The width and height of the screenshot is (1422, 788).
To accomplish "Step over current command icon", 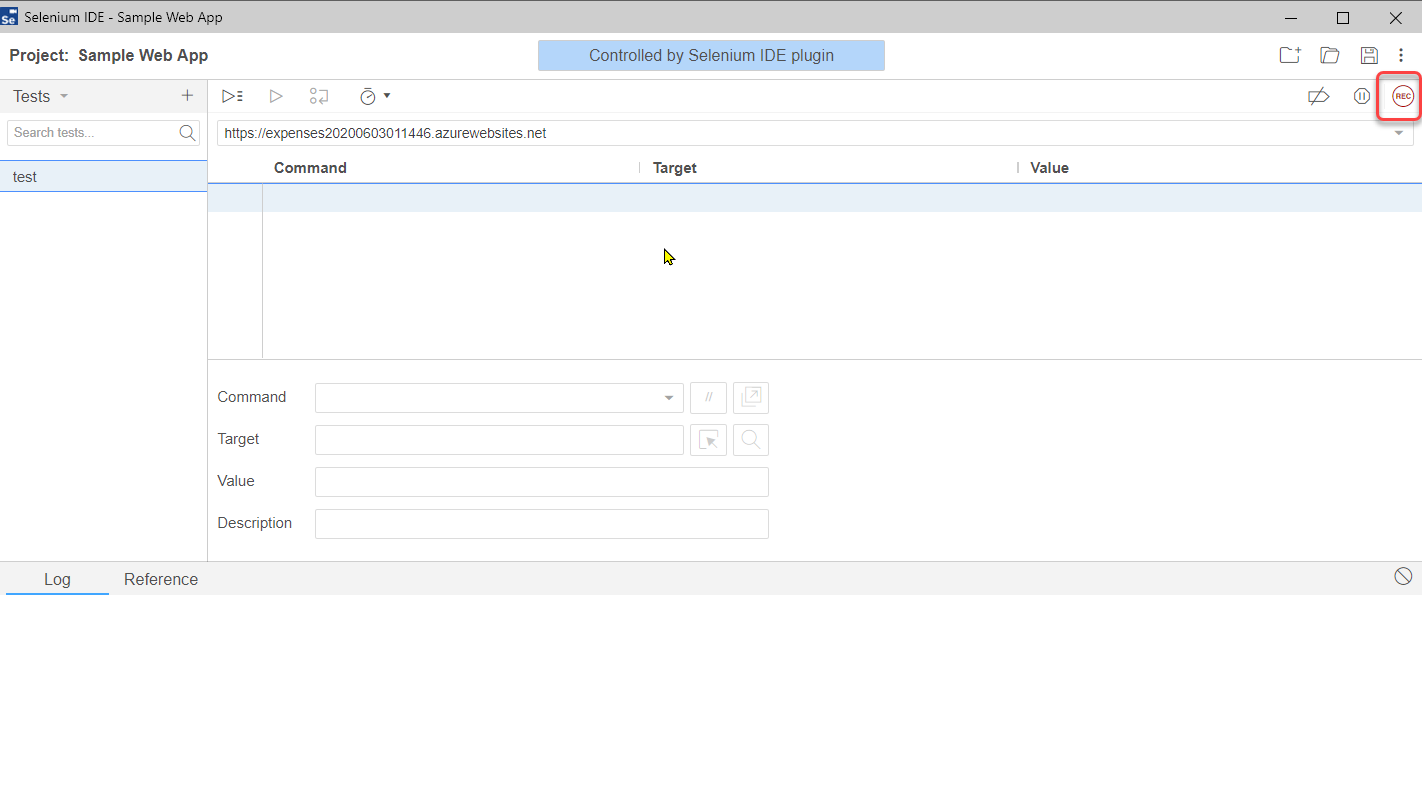I will (x=319, y=96).
